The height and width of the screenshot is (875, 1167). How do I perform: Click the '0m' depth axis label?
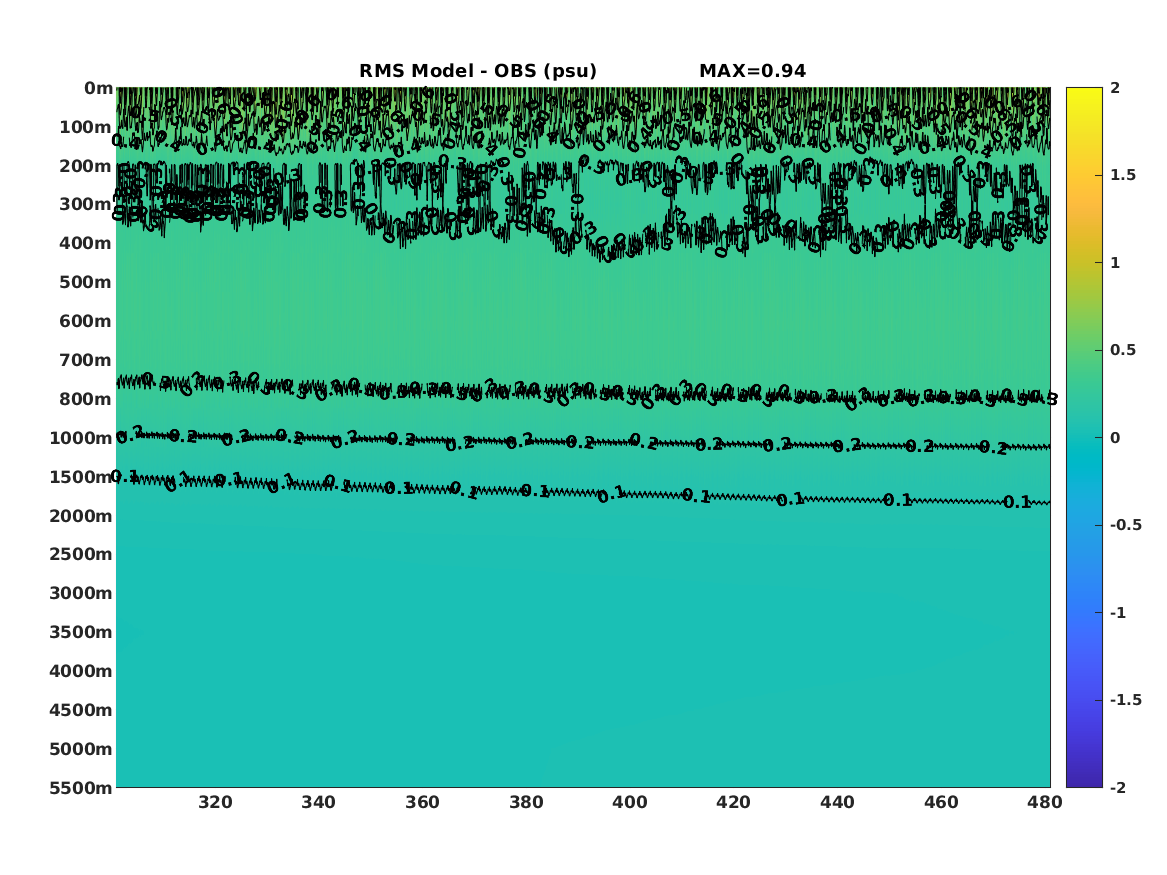[x=98, y=89]
